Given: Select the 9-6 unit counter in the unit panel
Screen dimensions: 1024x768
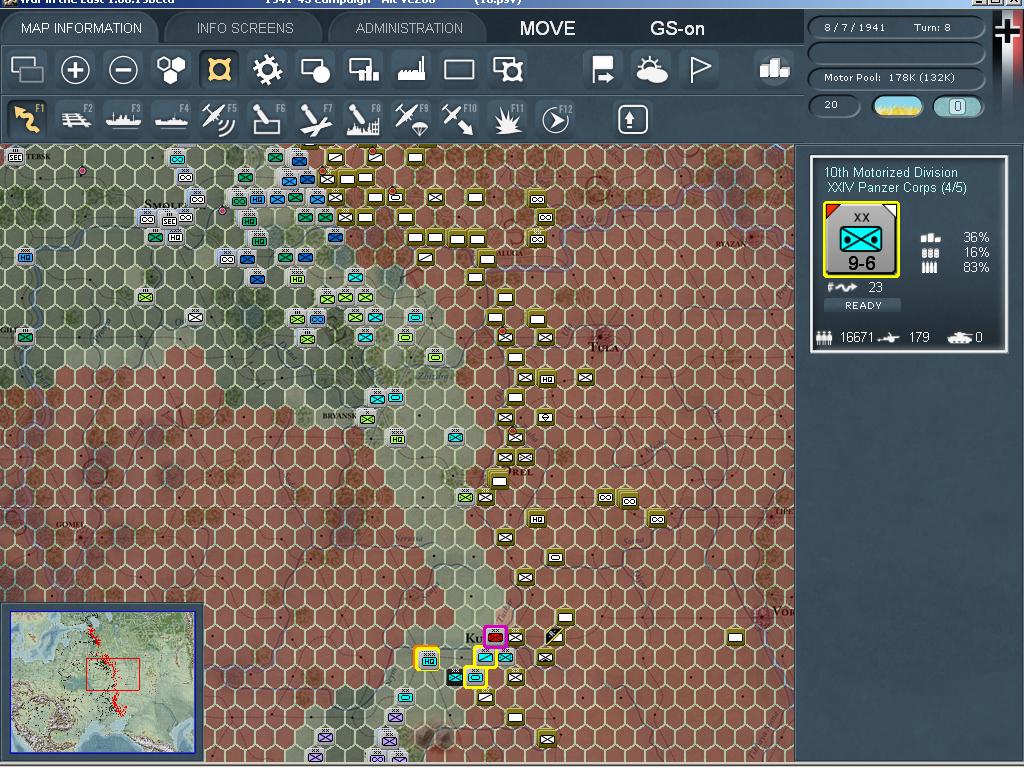Looking at the screenshot, I should pos(861,239).
